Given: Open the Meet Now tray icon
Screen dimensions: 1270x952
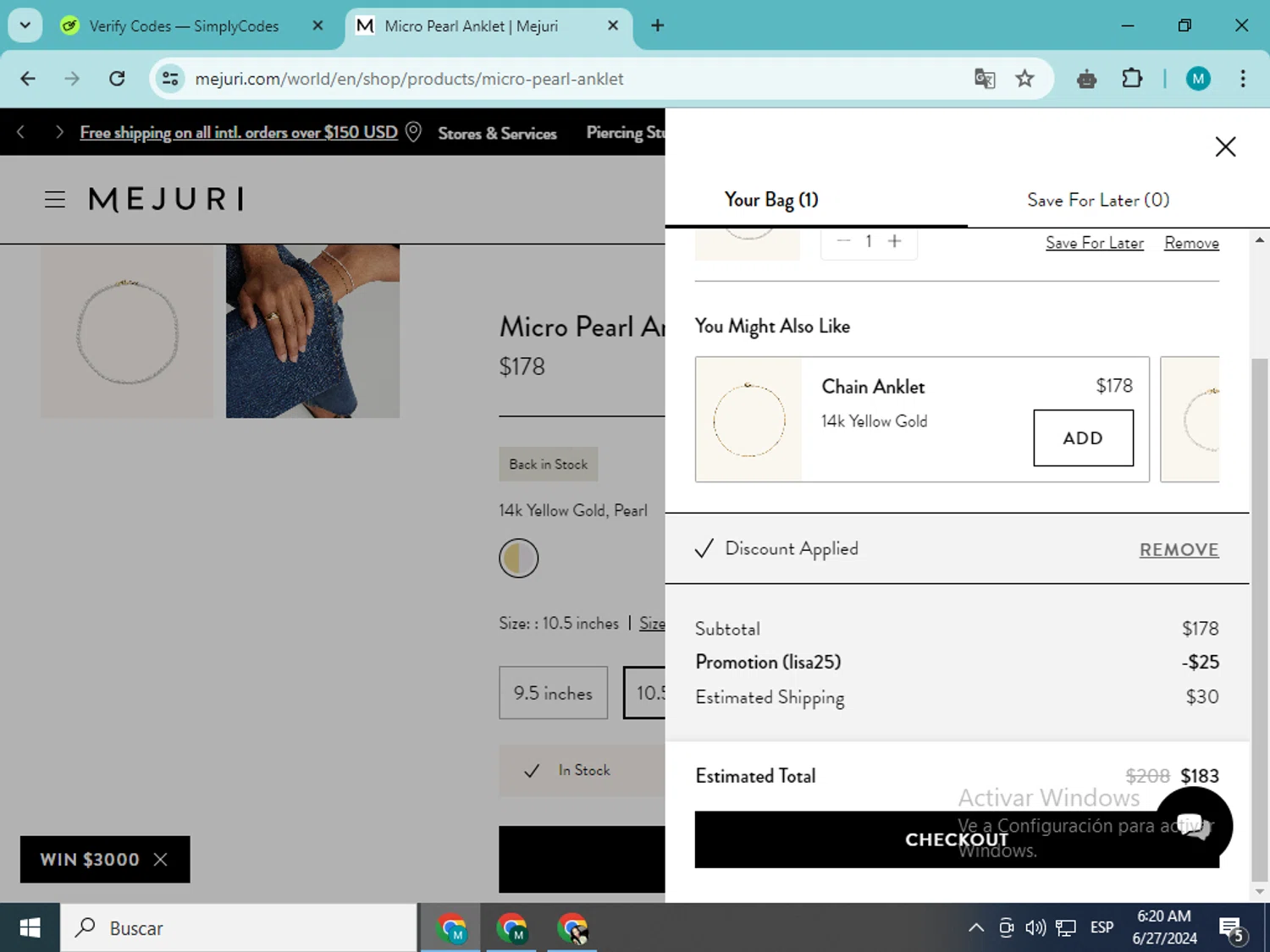Looking at the screenshot, I should [x=1006, y=928].
